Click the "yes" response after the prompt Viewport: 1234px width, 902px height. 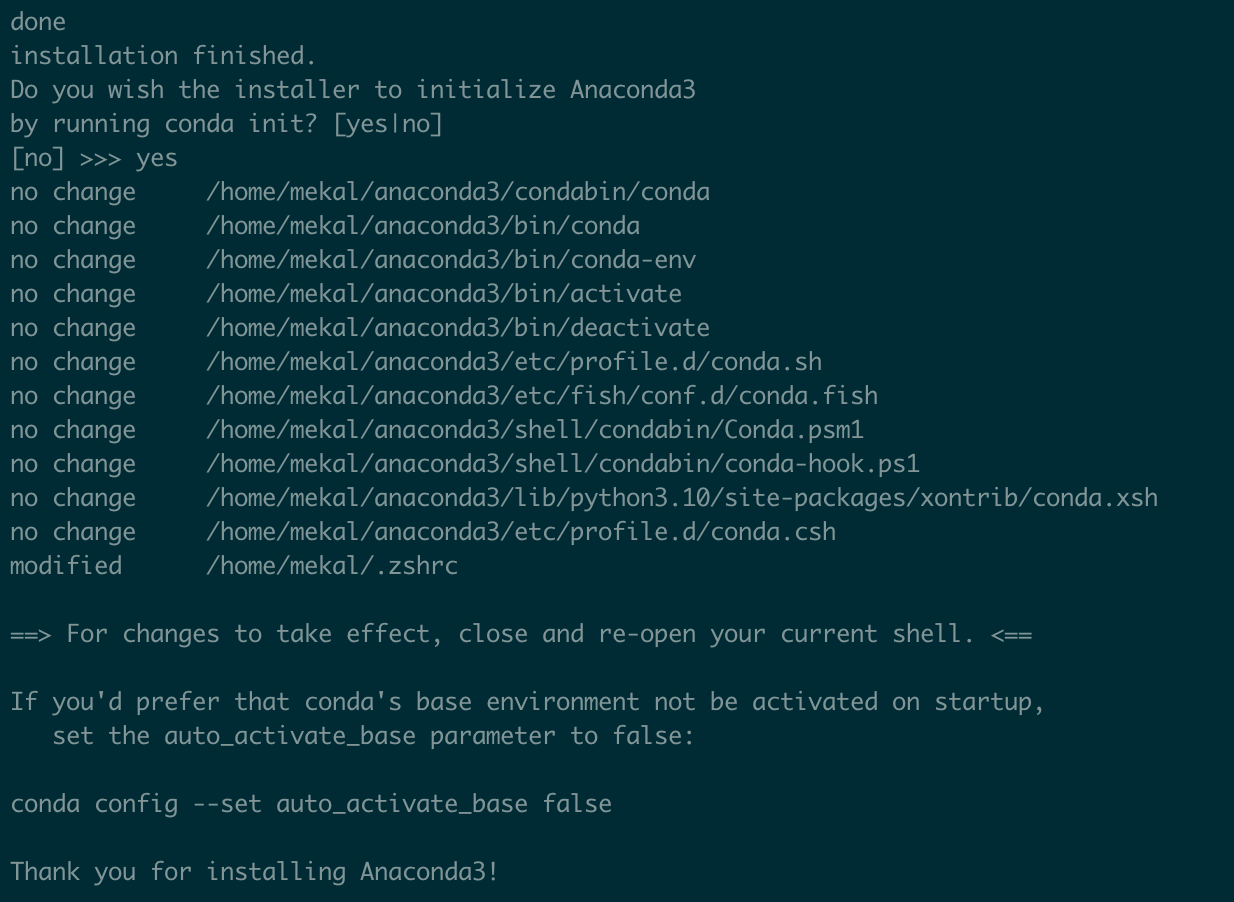point(157,158)
